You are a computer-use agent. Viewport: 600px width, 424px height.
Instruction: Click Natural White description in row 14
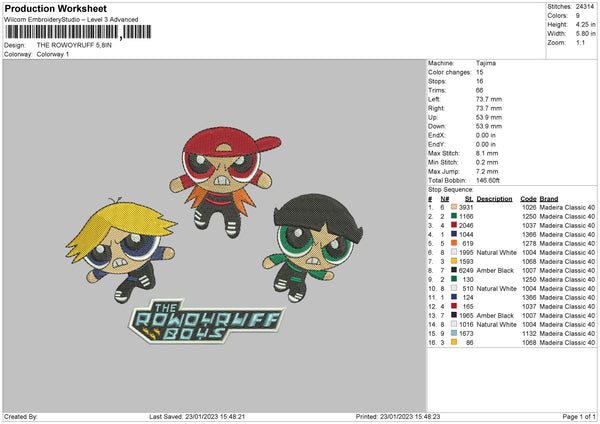tap(496, 325)
